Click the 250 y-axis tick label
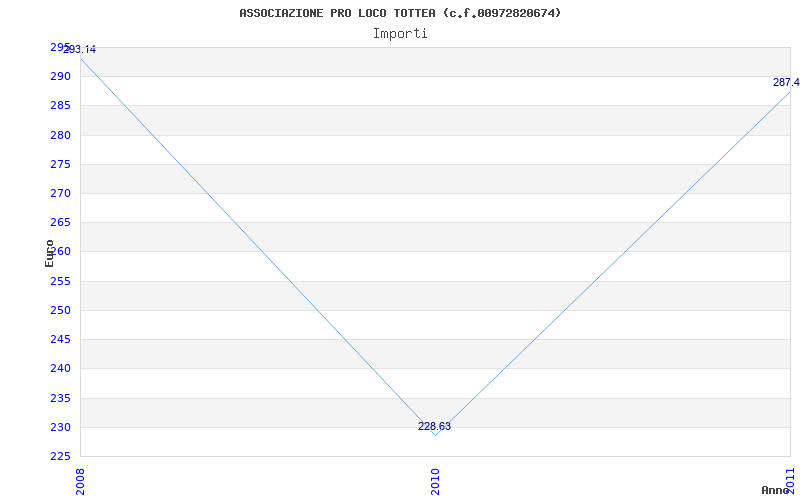Image resolution: width=800 pixels, height=500 pixels. [60, 310]
